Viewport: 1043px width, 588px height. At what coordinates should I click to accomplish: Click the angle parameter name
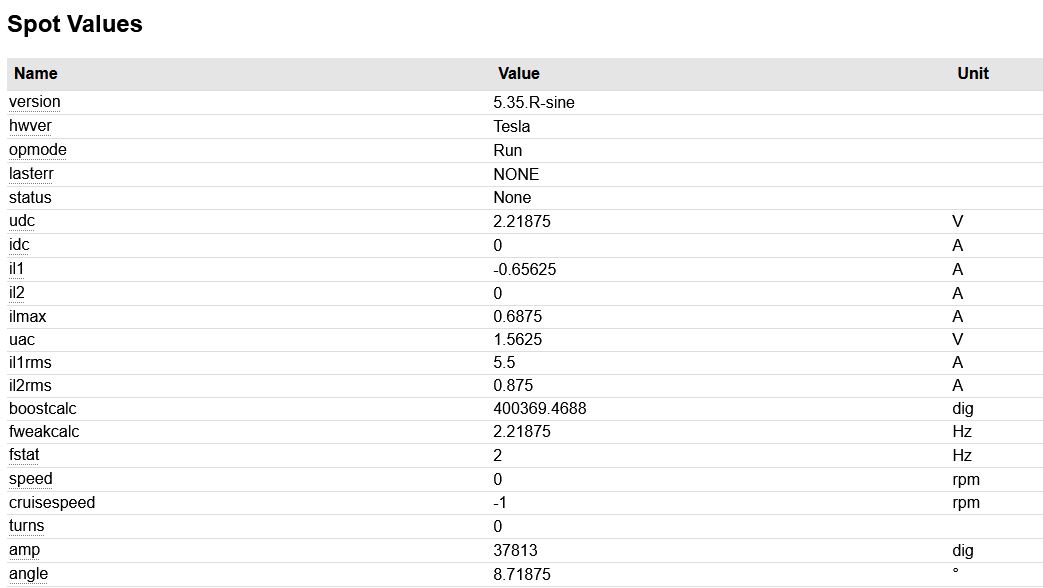28,574
